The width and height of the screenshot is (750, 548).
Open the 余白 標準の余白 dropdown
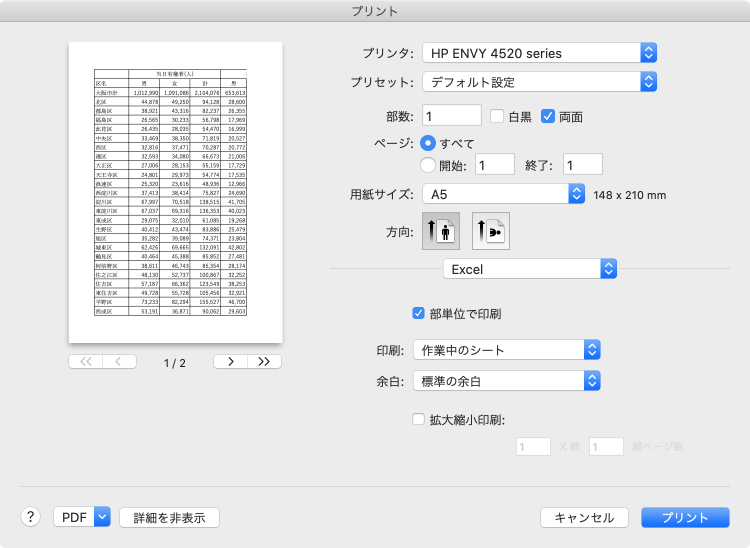pos(507,381)
